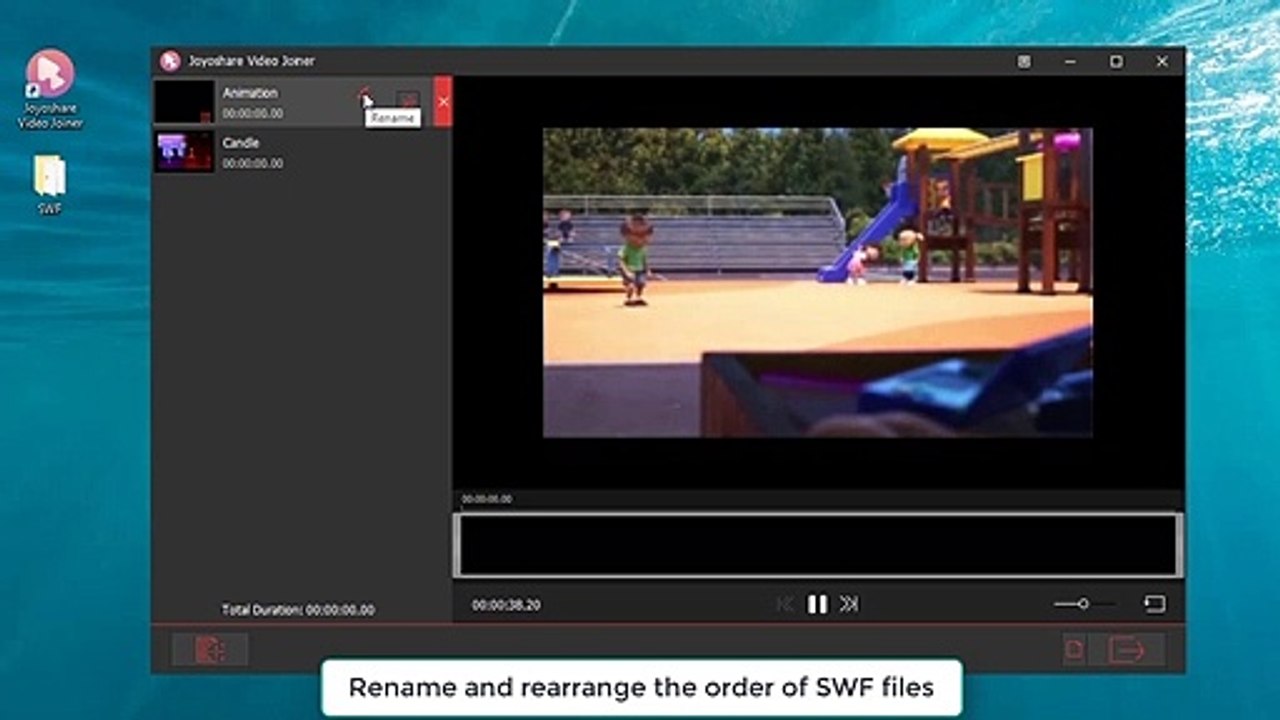Adjust the volume slider knob
Image resolution: width=1280 pixels, height=720 pixels.
(x=1082, y=604)
